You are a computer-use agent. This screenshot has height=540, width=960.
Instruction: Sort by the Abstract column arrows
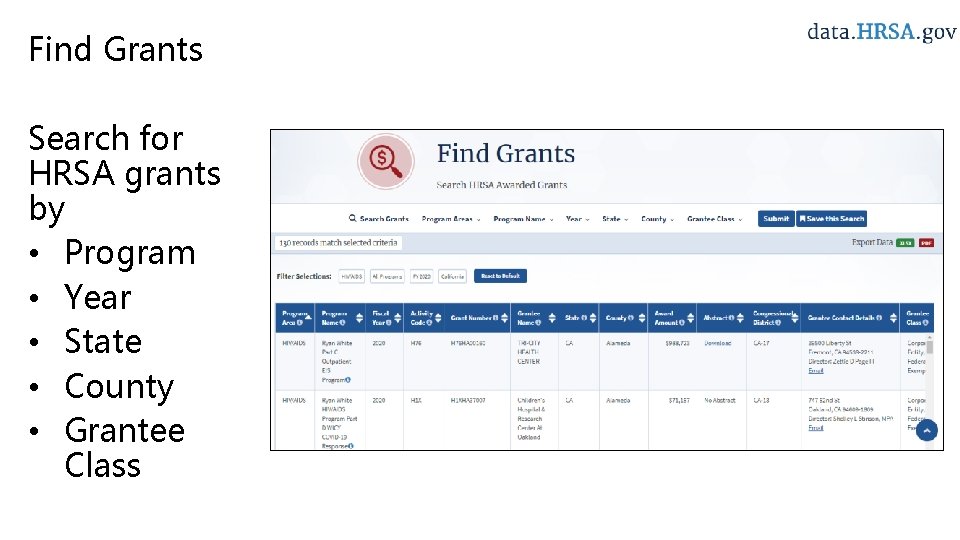(740, 318)
